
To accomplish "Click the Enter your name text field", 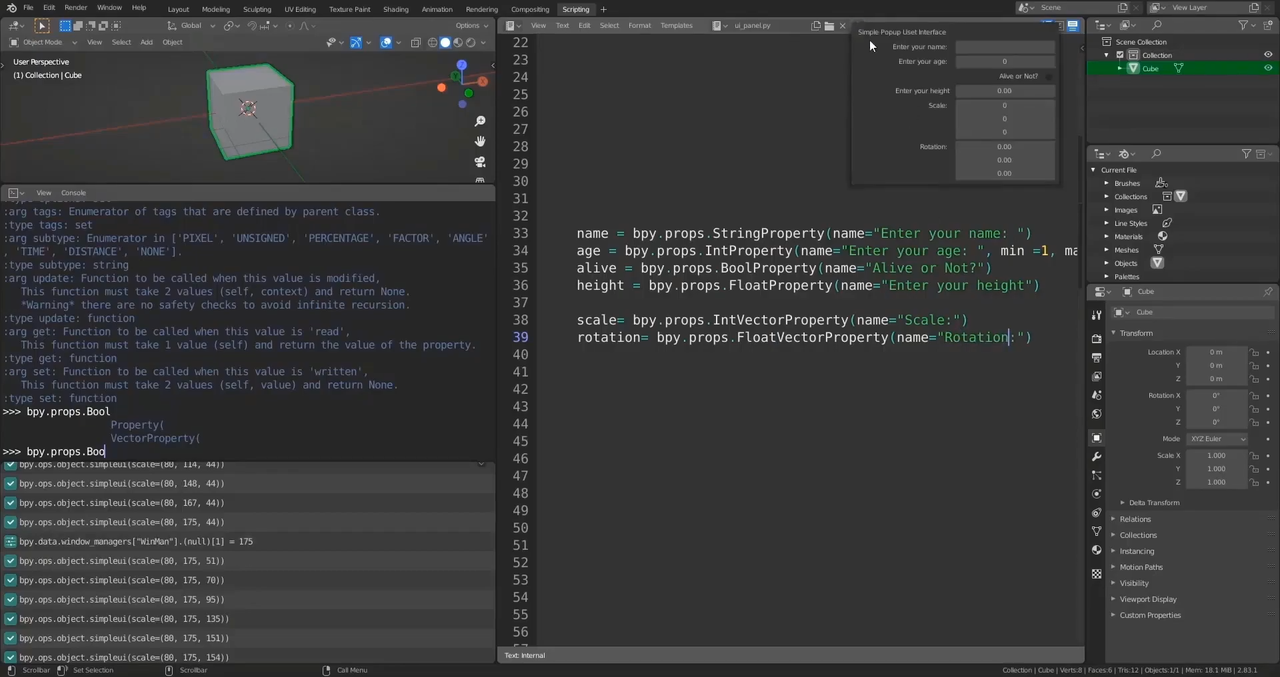I will 1004,47.
